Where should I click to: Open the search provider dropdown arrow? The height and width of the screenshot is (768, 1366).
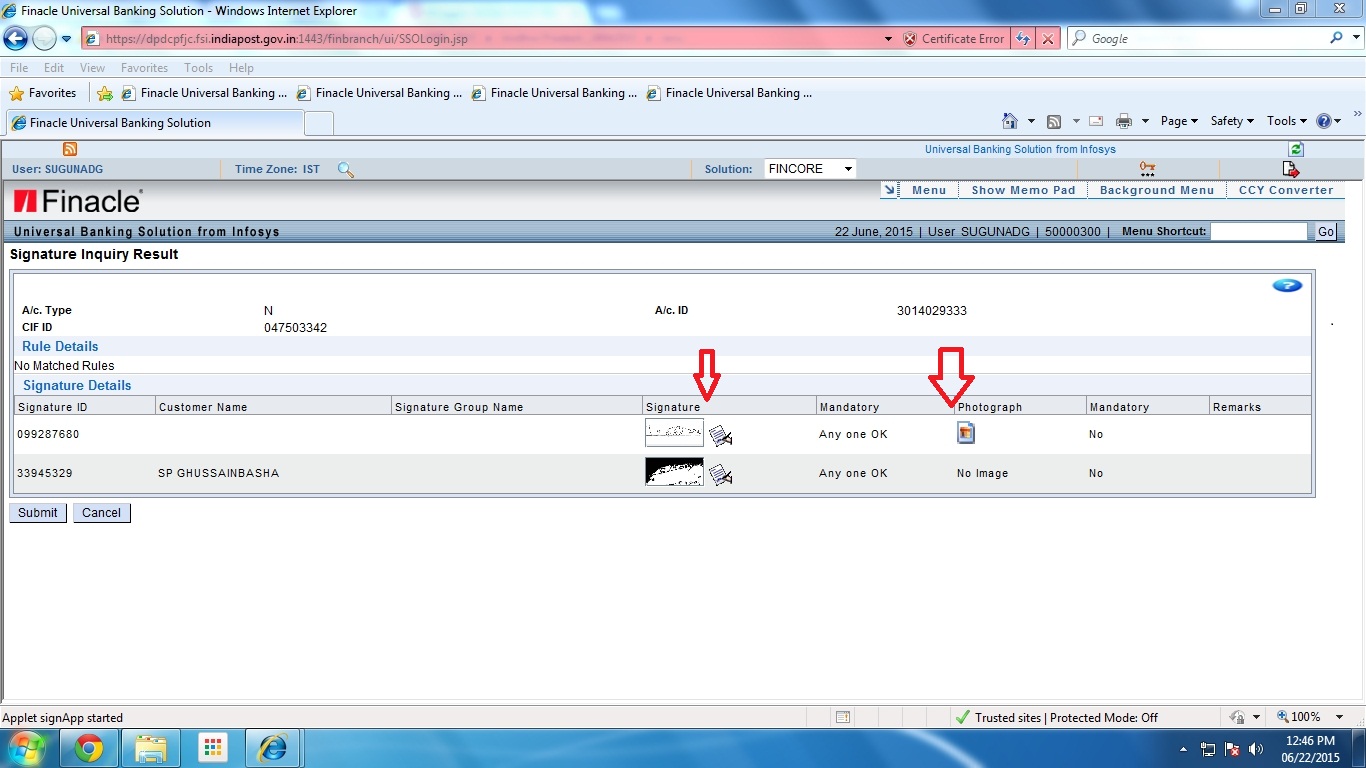point(1354,39)
